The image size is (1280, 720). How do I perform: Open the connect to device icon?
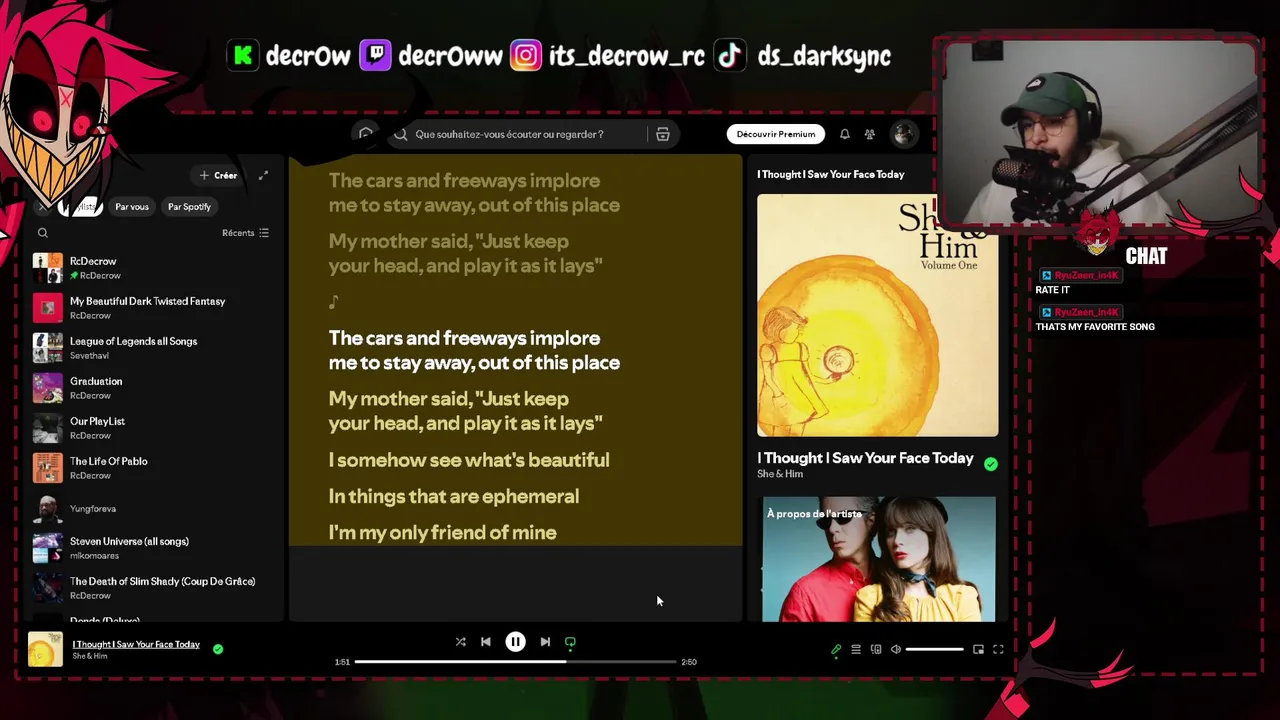pyautogui.click(x=876, y=650)
